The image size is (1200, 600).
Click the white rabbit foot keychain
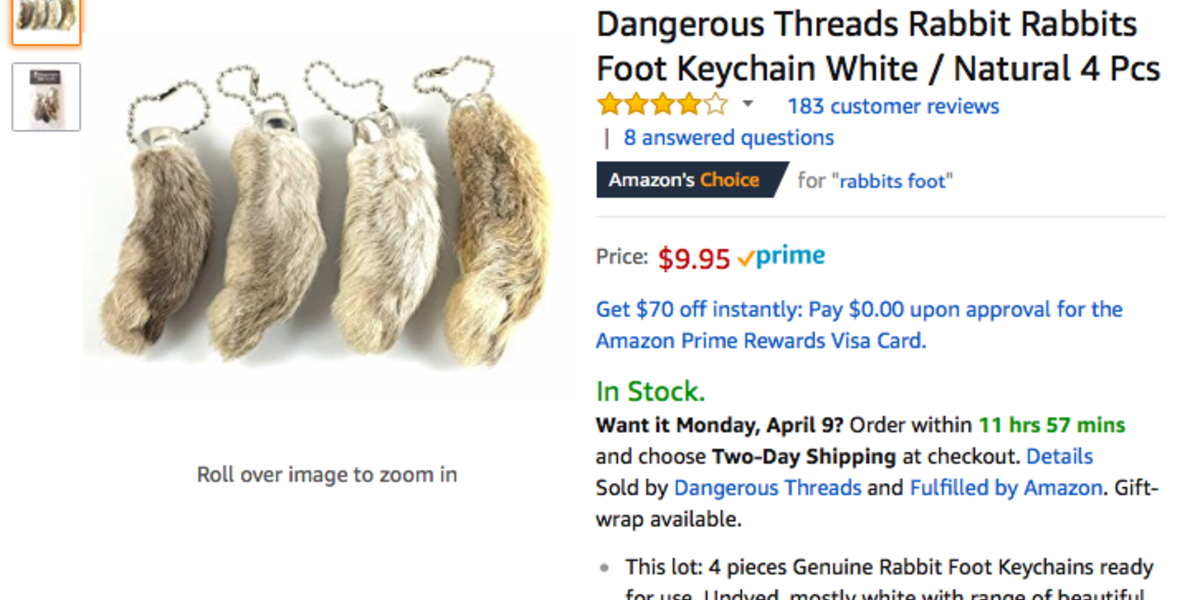tap(375, 250)
